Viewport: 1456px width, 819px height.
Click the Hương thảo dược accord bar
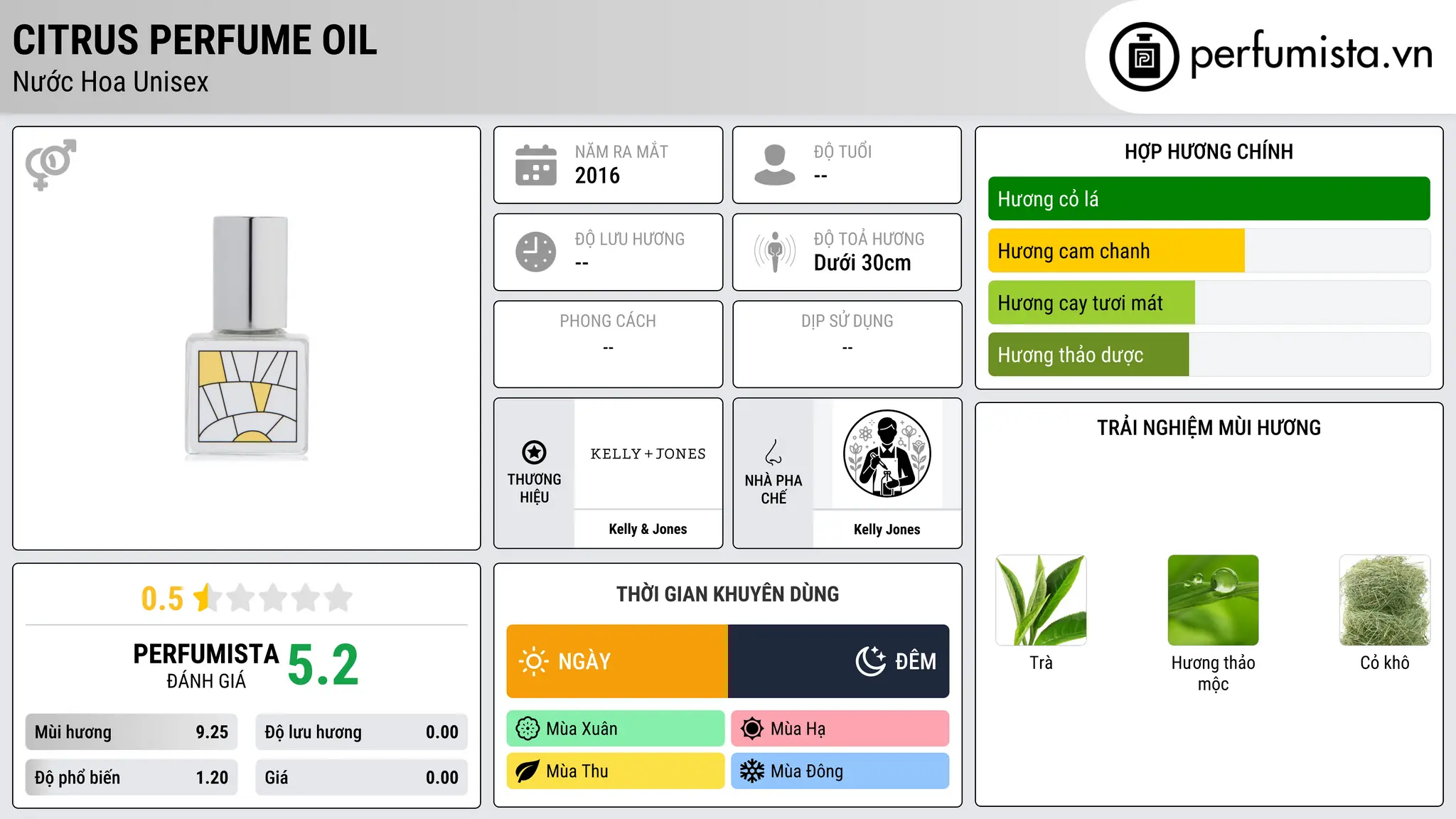pos(1088,355)
